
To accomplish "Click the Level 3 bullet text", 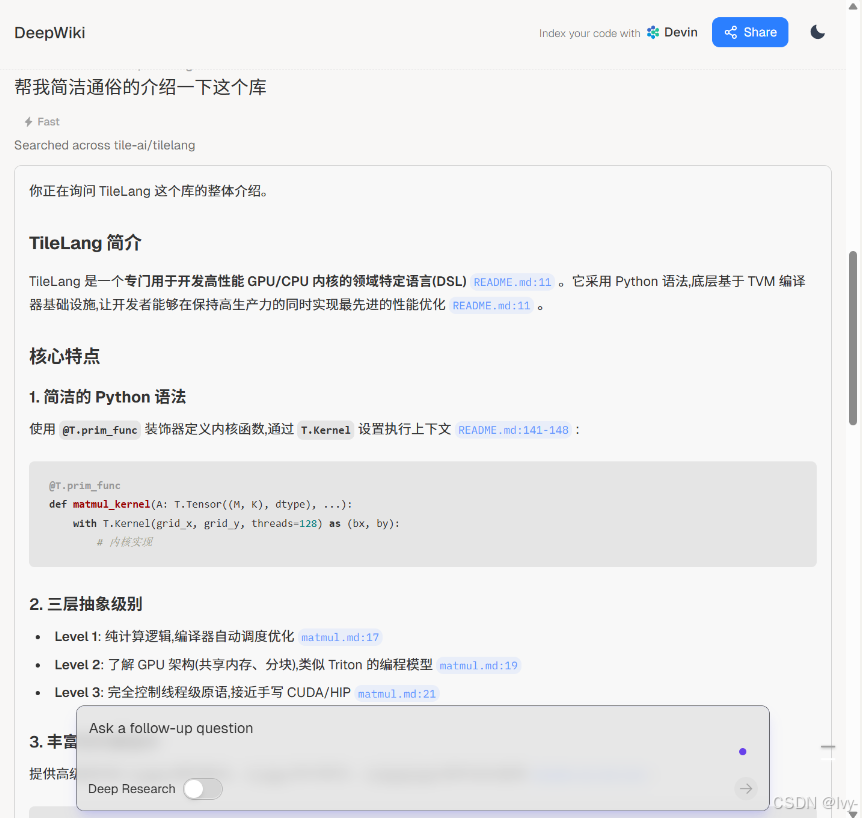I will coord(202,693).
